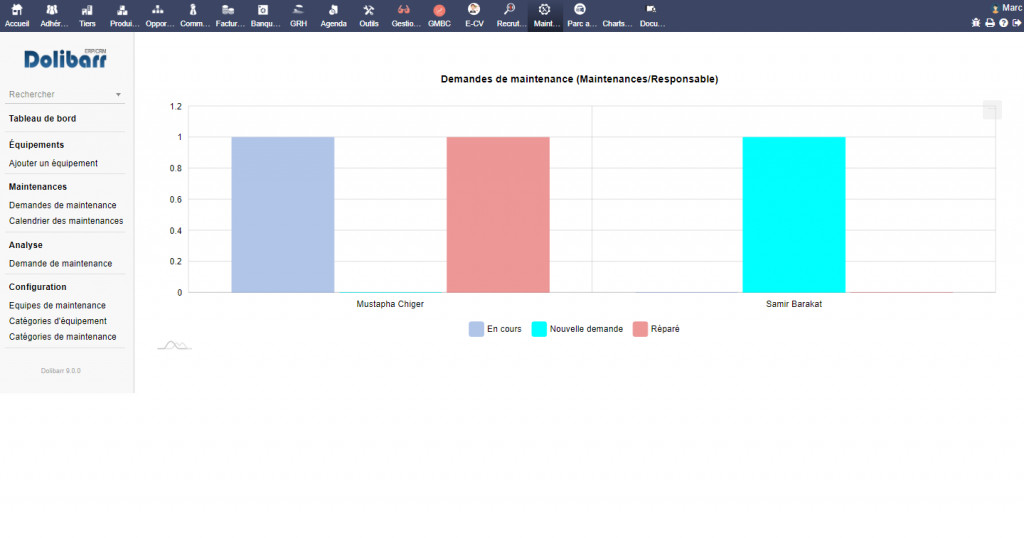Viewport: 1024px width, 538px height.
Task: Open the Recrutement module in top bar
Action: pyautogui.click(x=510, y=16)
